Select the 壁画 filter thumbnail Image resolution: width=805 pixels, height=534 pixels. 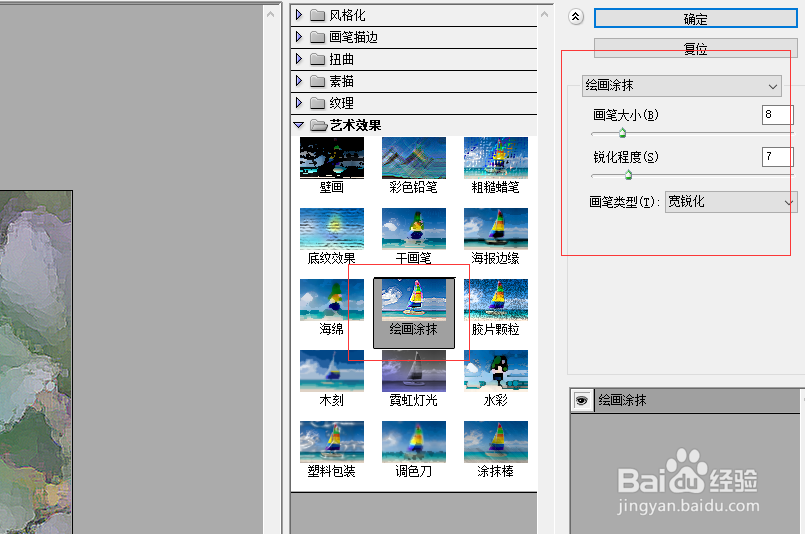(332, 158)
